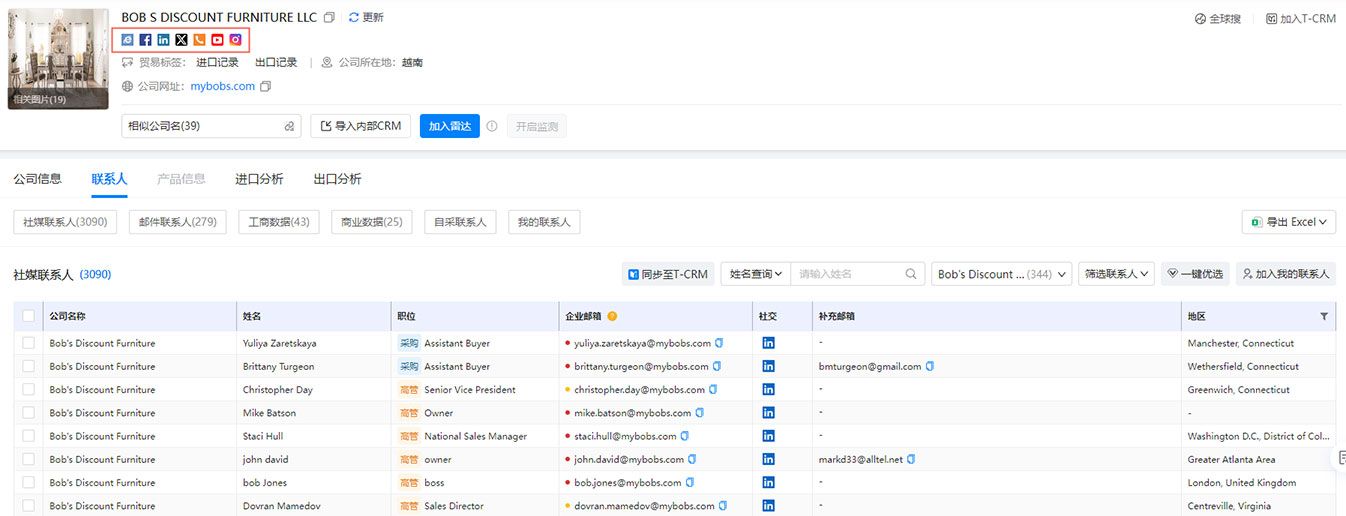Image resolution: width=1346 pixels, height=516 pixels.
Task: Copy bmturgeon@gmail.com with its copy icon
Action: coord(930,367)
